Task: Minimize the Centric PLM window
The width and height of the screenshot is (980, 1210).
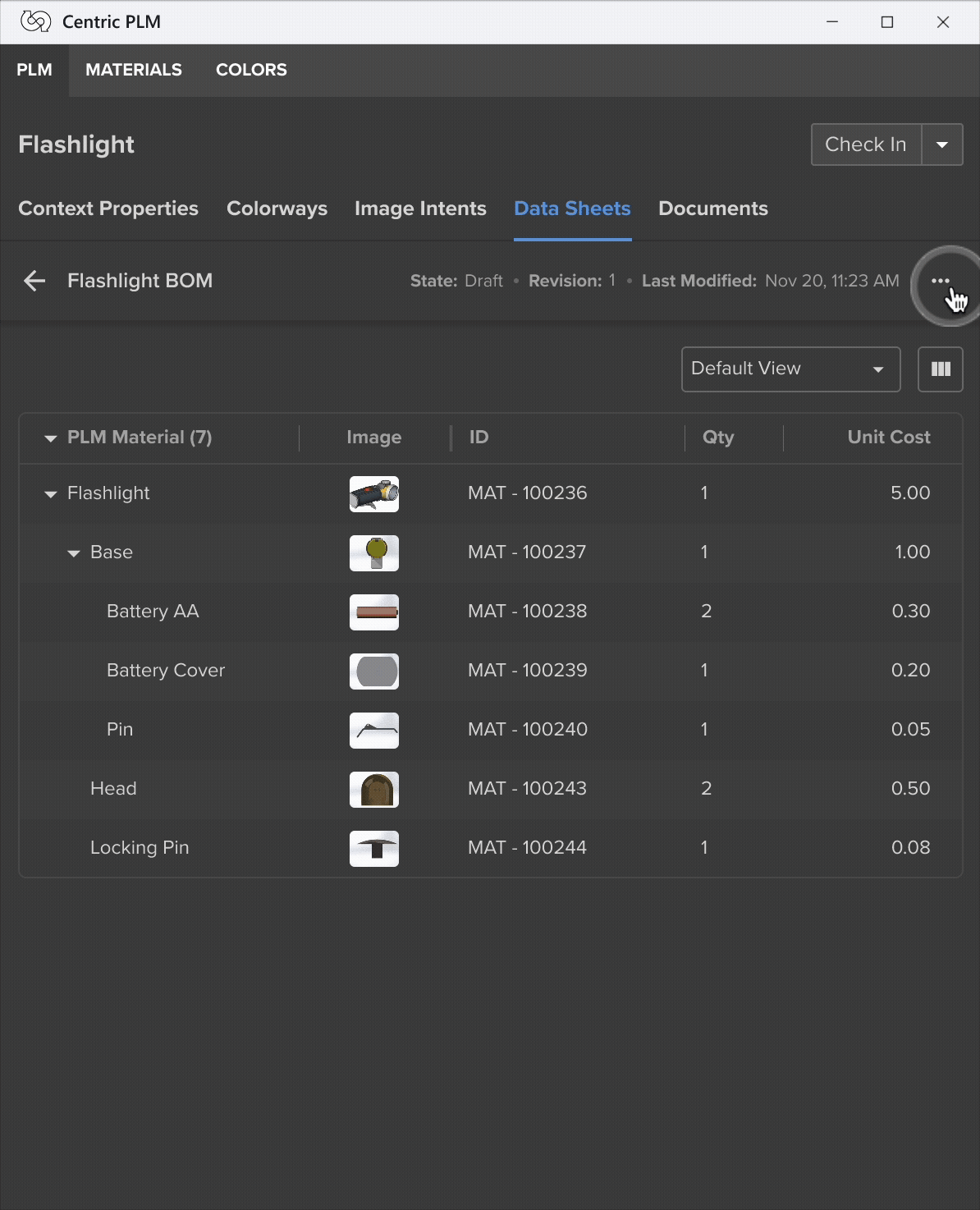Action: (x=832, y=22)
